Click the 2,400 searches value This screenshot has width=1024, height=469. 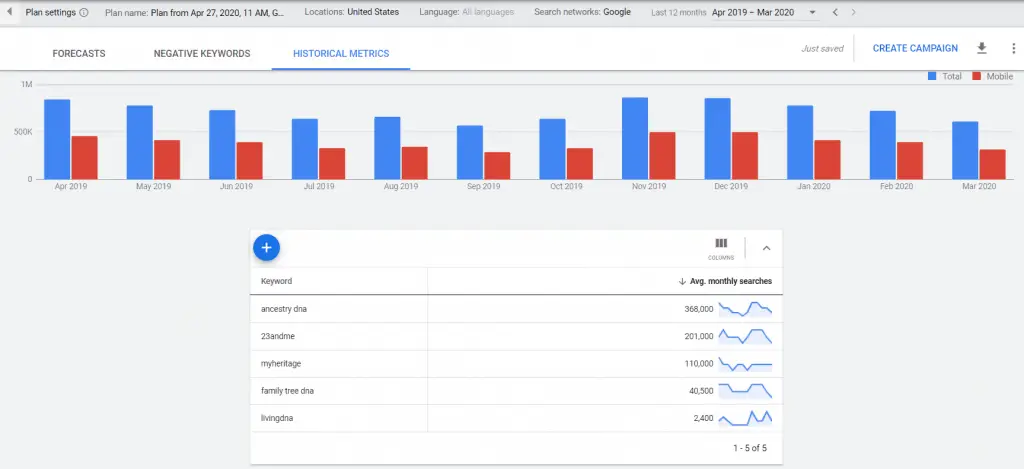click(703, 419)
